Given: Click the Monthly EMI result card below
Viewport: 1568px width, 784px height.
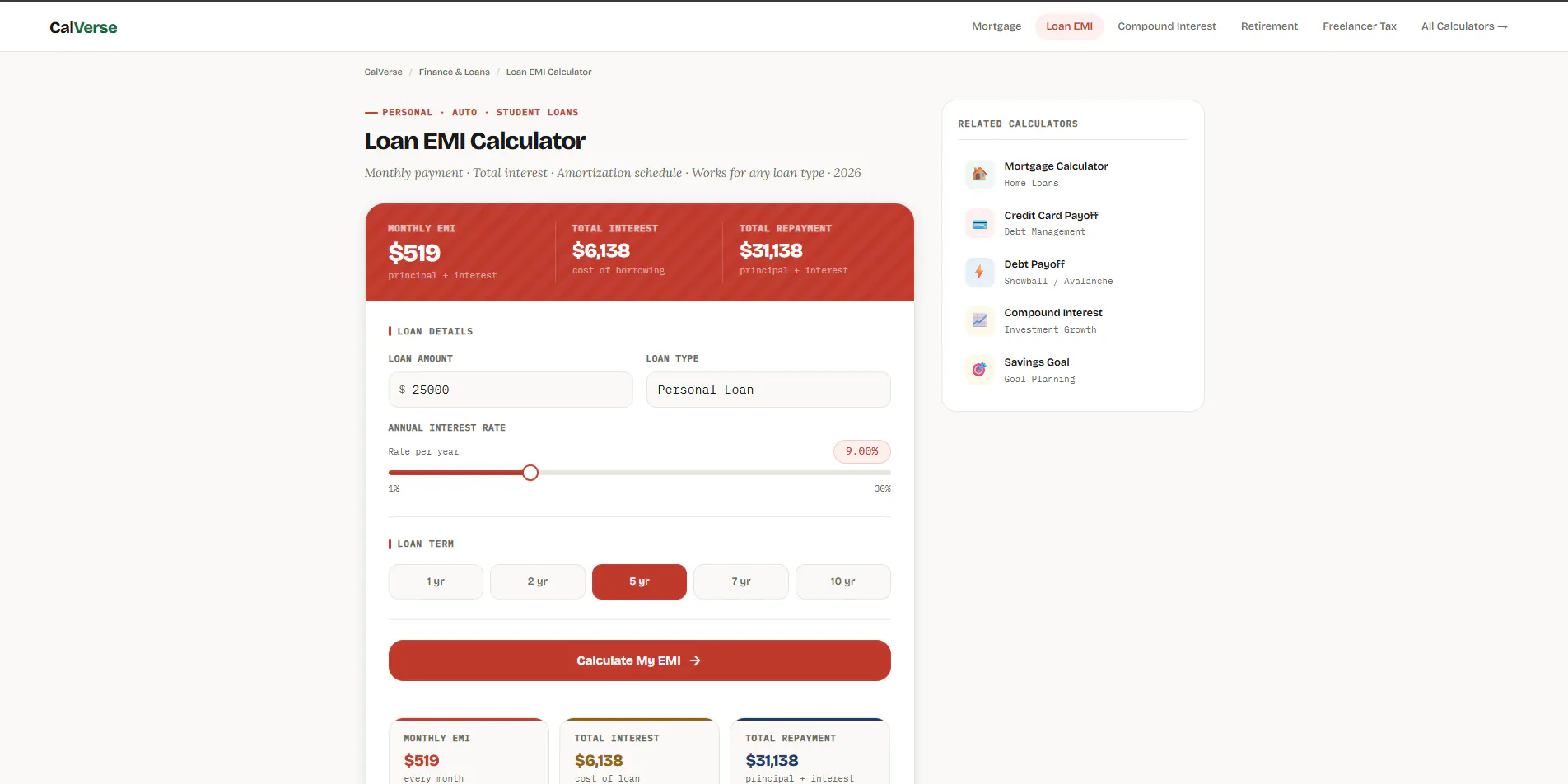Looking at the screenshot, I should point(469,751).
